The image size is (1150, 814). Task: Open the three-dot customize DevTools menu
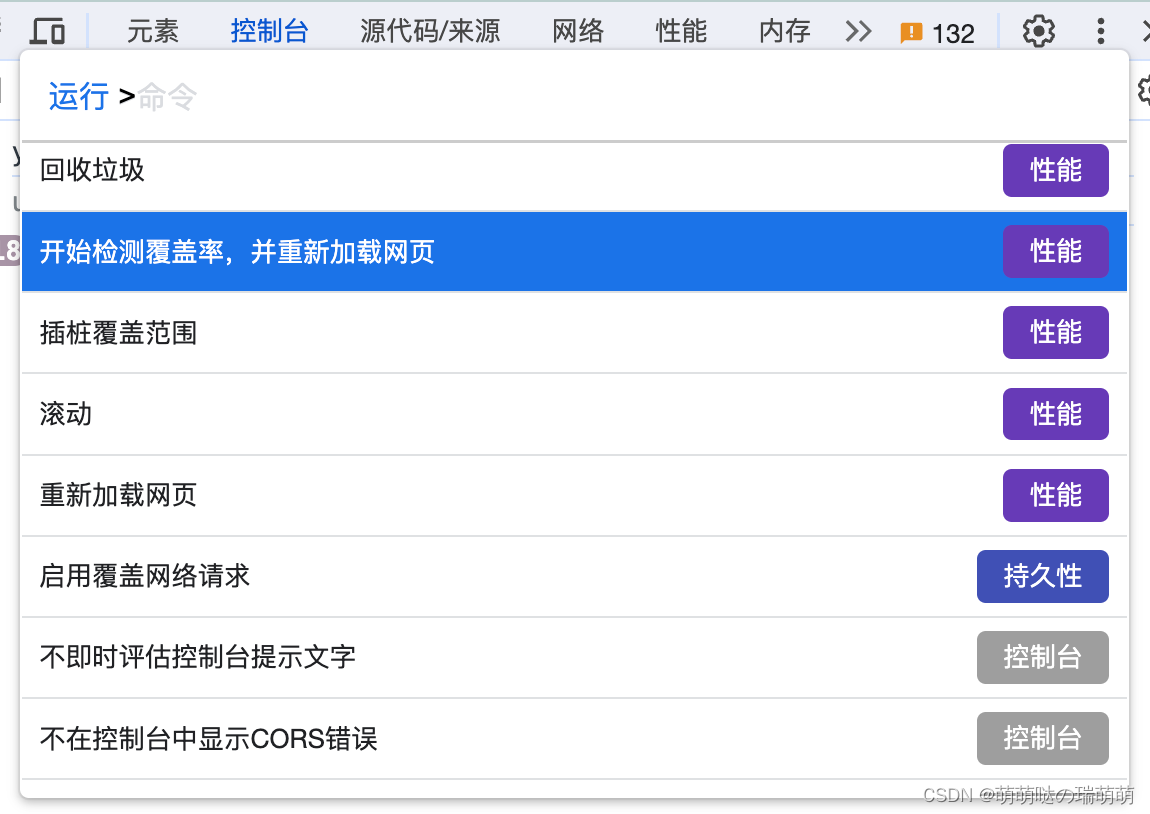(x=1100, y=31)
